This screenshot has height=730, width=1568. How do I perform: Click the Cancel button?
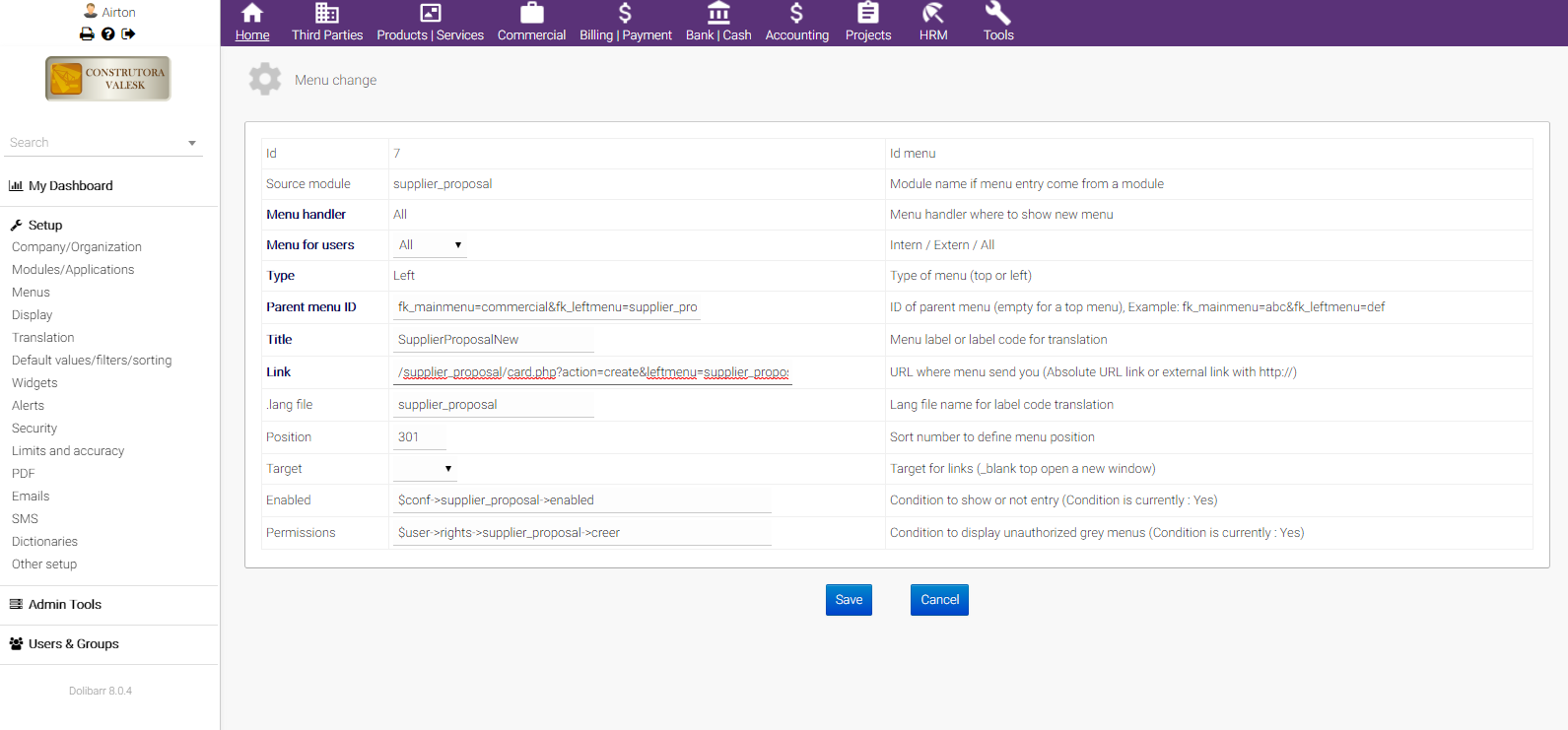[939, 600]
